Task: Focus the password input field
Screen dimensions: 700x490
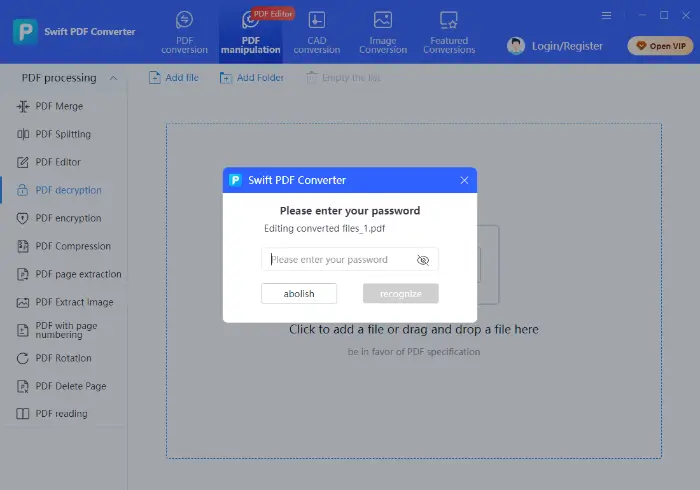Action: click(x=350, y=259)
